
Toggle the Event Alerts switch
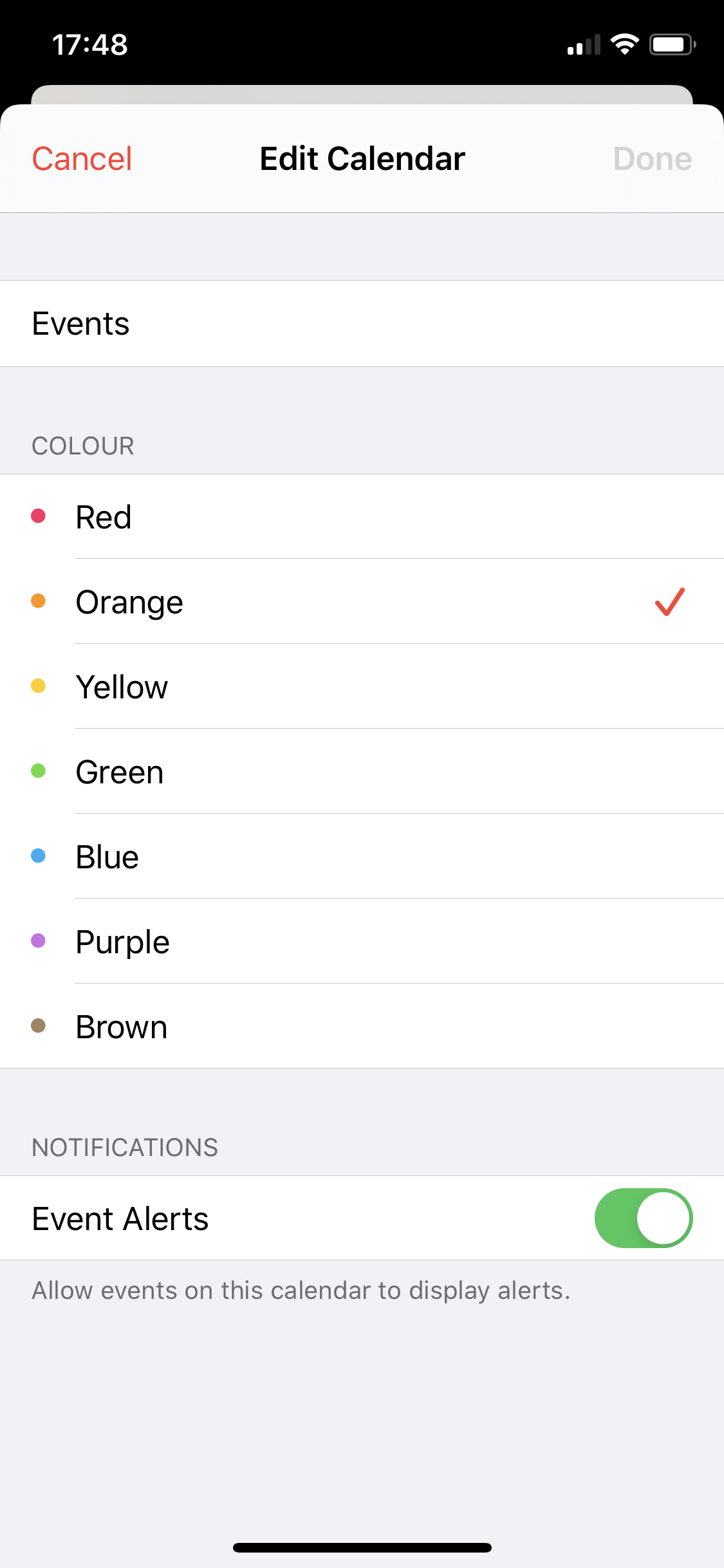[643, 1218]
